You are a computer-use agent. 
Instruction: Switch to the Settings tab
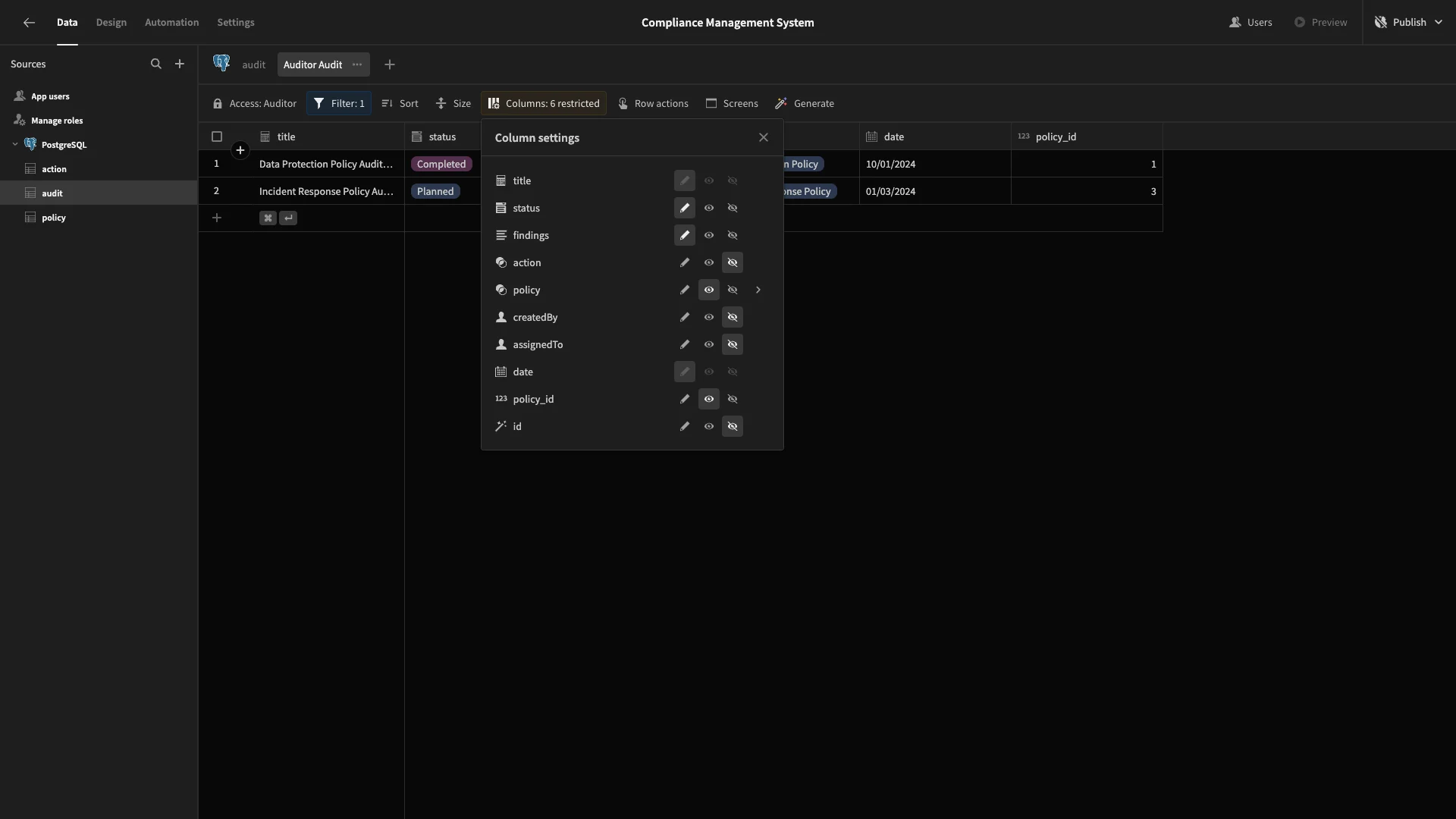pos(236,22)
